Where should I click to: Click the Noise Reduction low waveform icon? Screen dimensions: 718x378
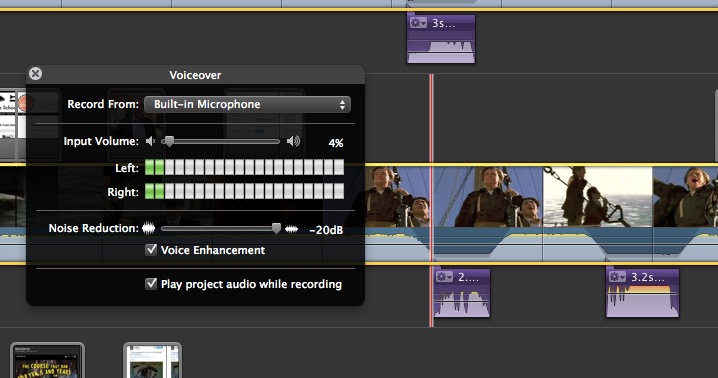tap(148, 228)
